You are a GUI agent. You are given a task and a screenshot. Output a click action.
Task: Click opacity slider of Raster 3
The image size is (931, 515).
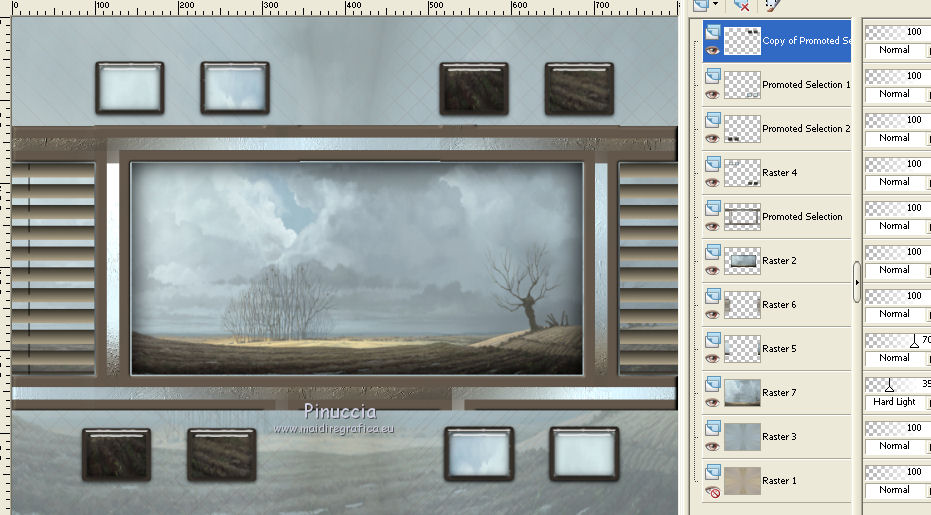tap(898, 428)
